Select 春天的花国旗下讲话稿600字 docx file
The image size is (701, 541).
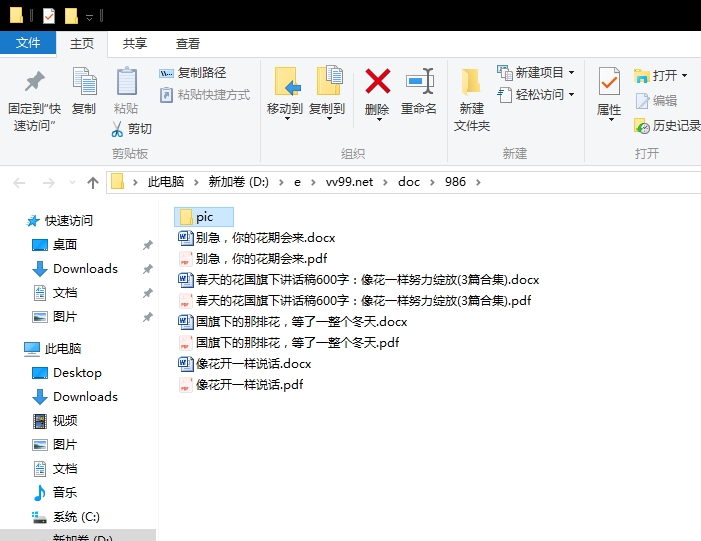359,280
